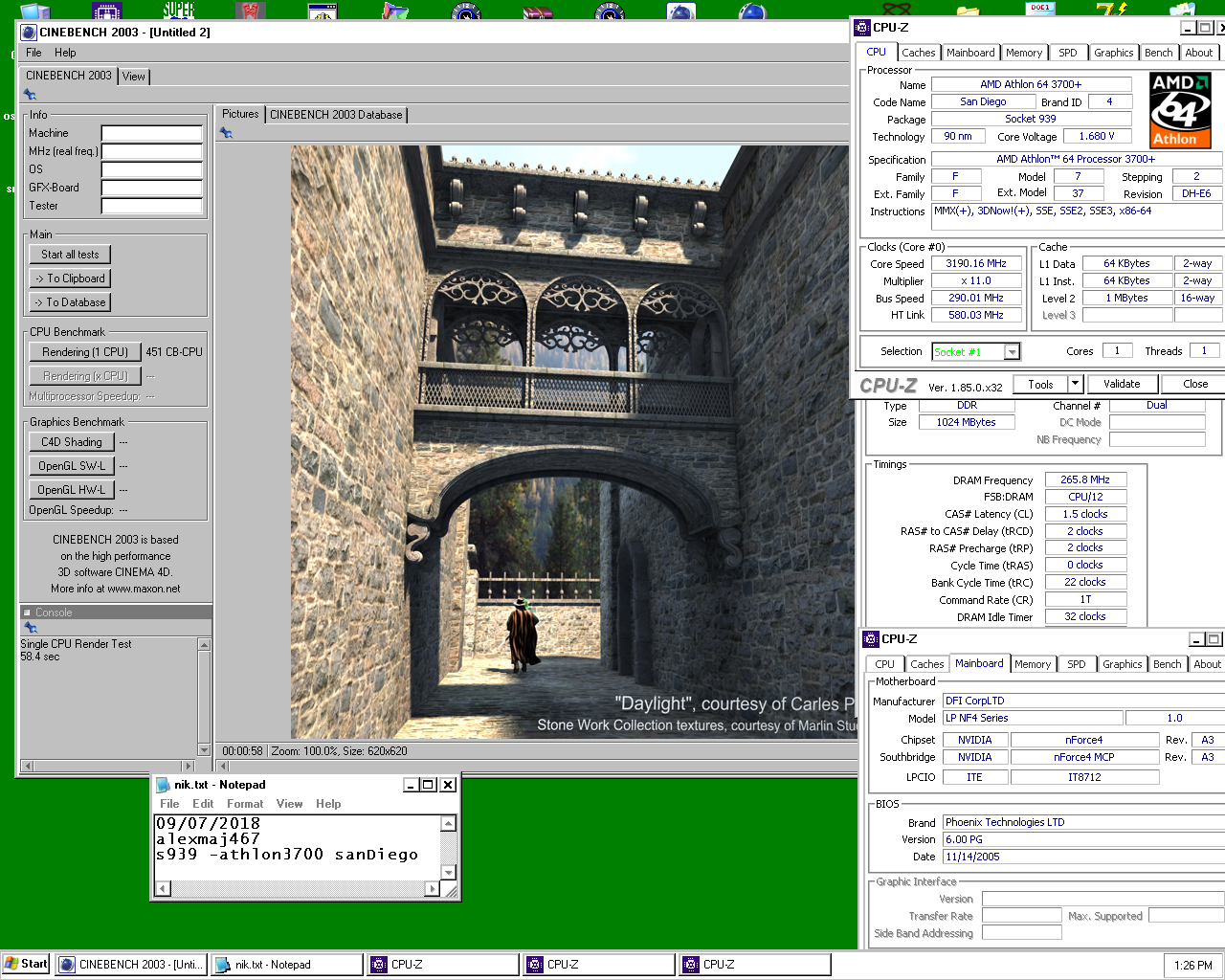This screenshot has height=980, width=1225.
Task: Open the Socket #1 selection dropdown
Action: click(1012, 352)
